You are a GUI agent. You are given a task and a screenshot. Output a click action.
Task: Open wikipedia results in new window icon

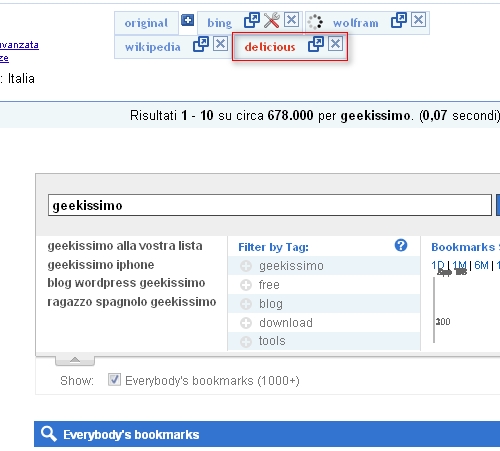[201, 44]
